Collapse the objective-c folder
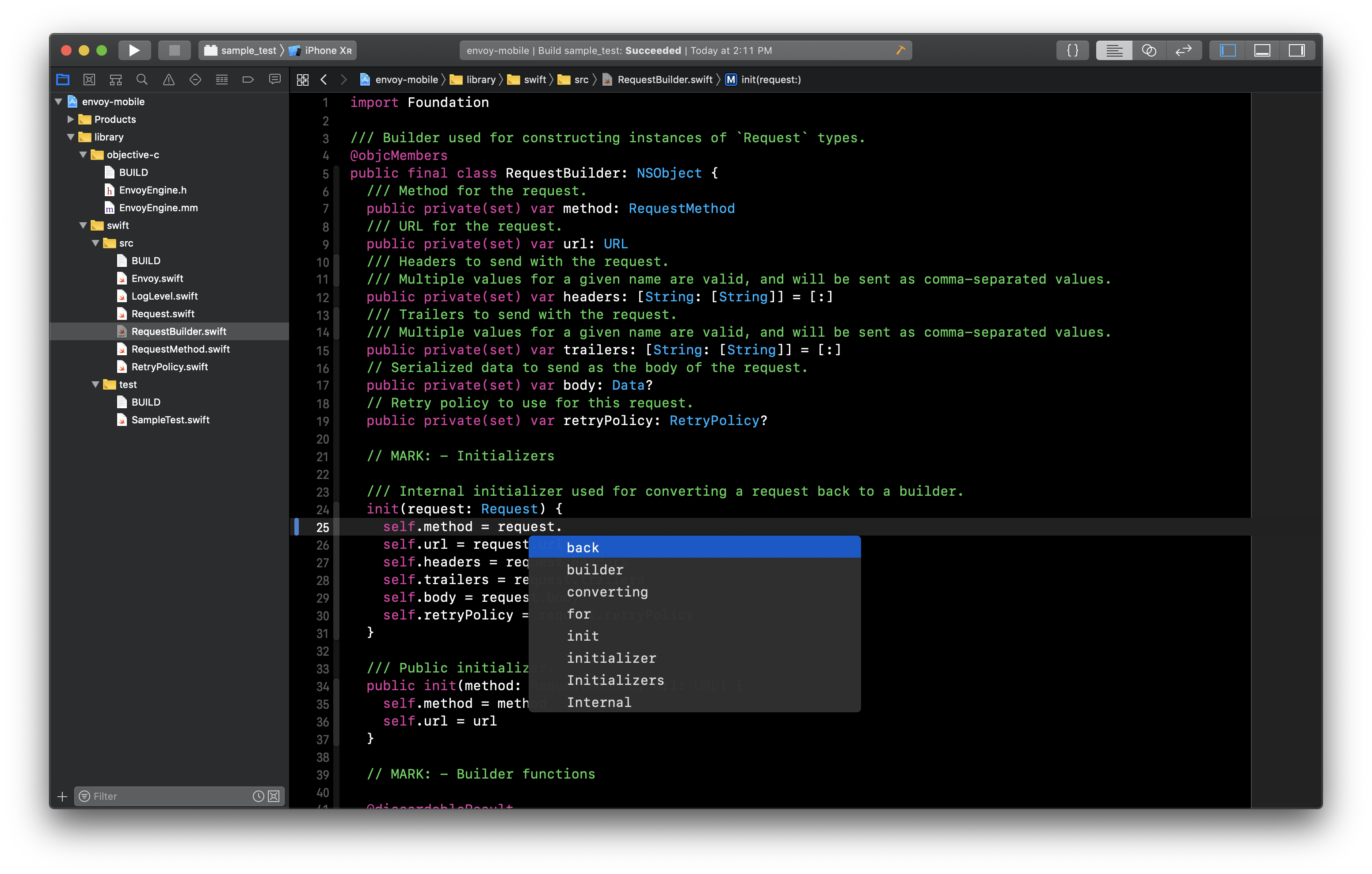 click(x=83, y=154)
